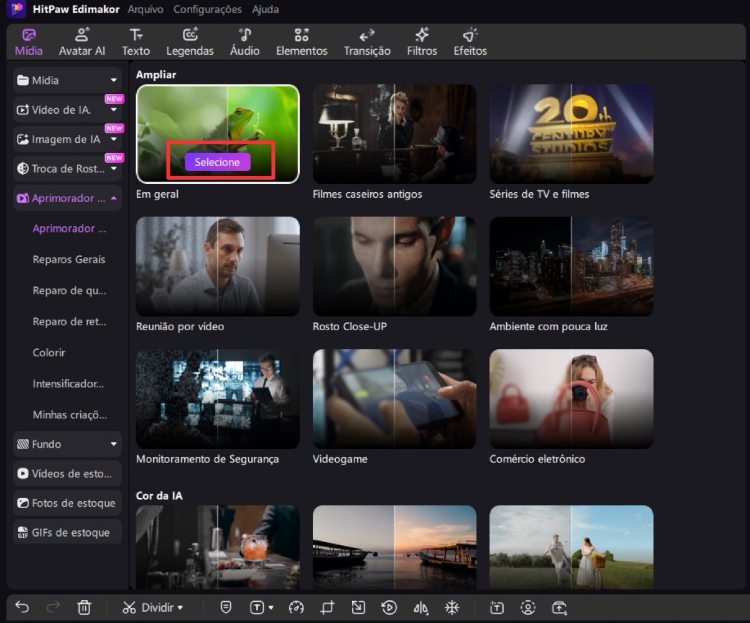Click the mirror flip icon
Viewport: 750px width, 623px height.
pos(420,608)
